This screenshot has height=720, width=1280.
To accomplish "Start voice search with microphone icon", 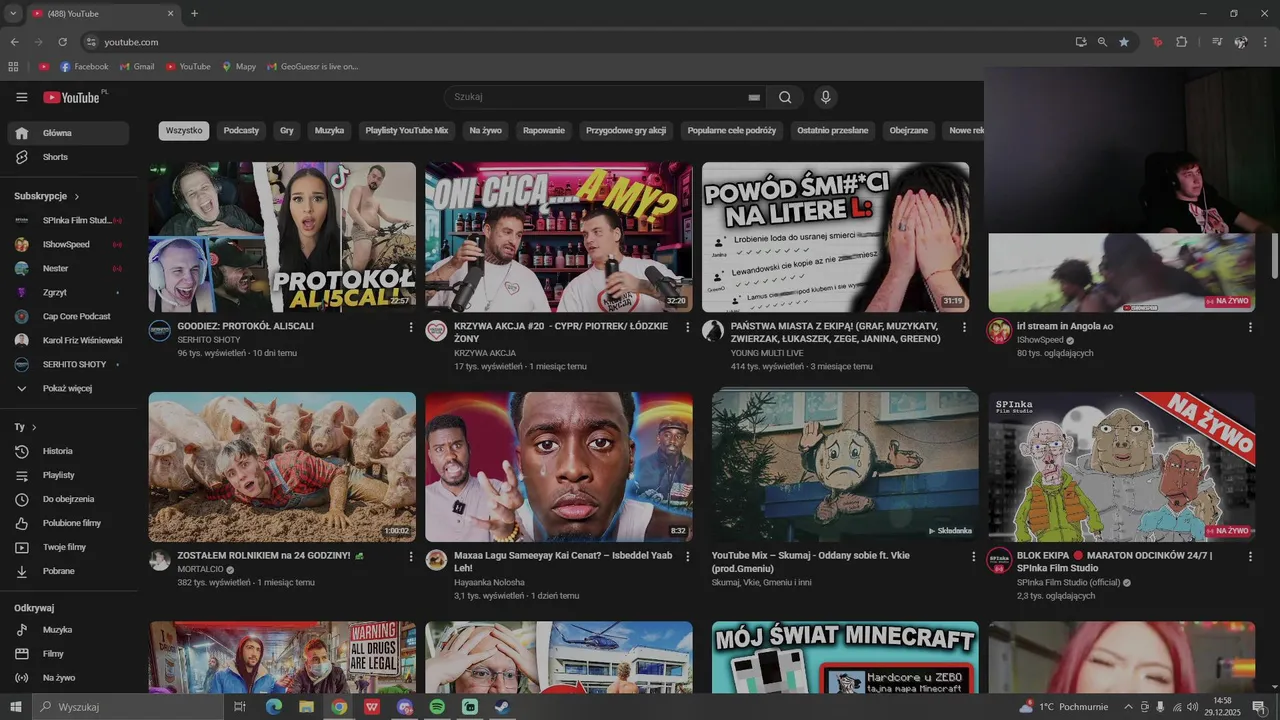I will point(825,97).
